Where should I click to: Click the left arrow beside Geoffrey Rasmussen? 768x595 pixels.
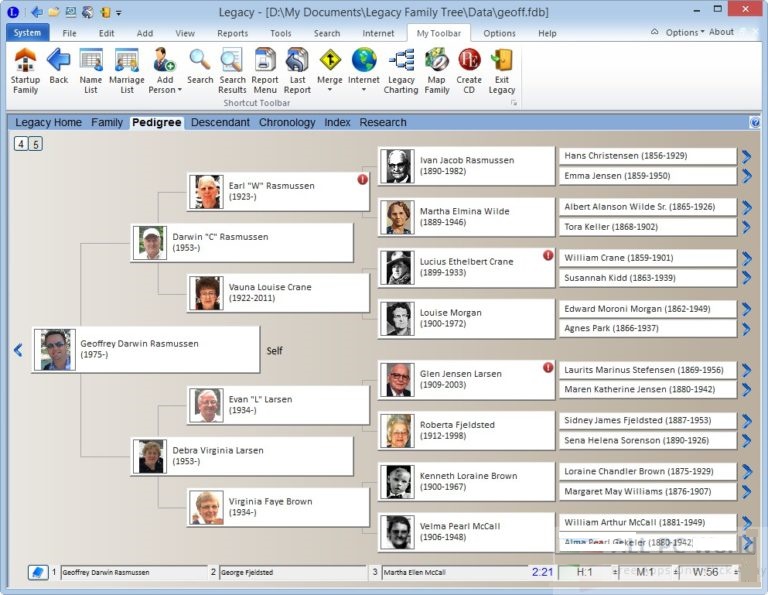[18, 350]
